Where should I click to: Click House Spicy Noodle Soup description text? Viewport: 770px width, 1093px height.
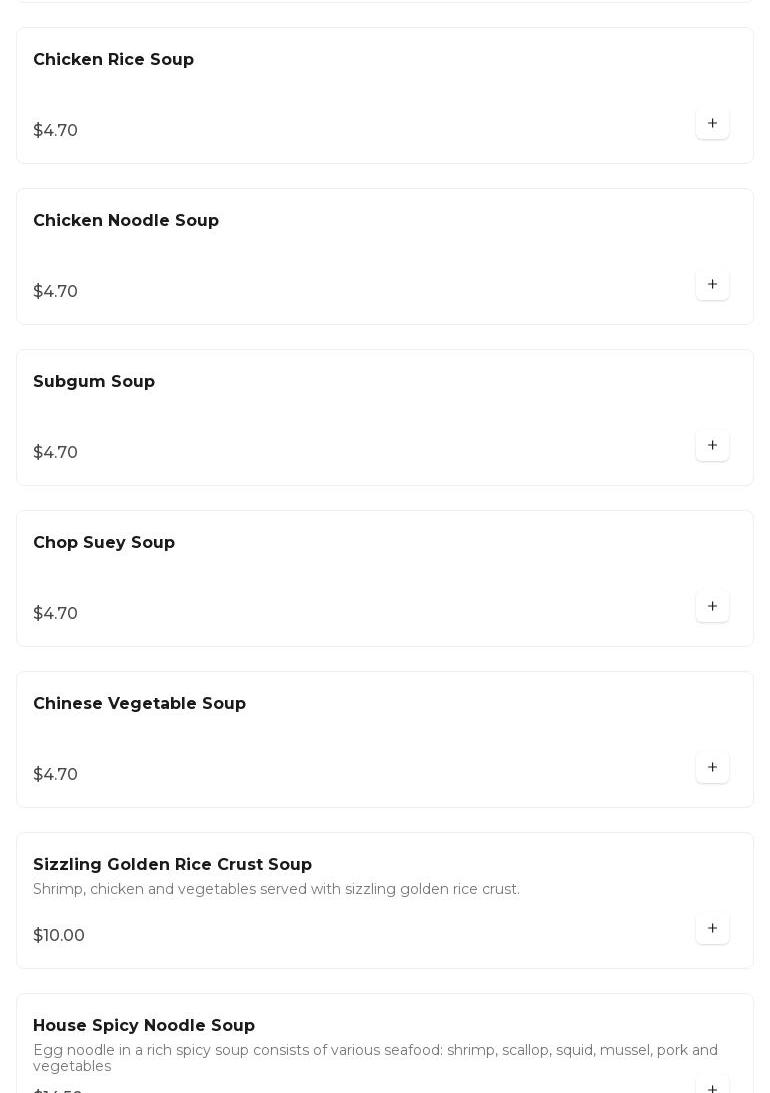pyautogui.click(x=375, y=1058)
